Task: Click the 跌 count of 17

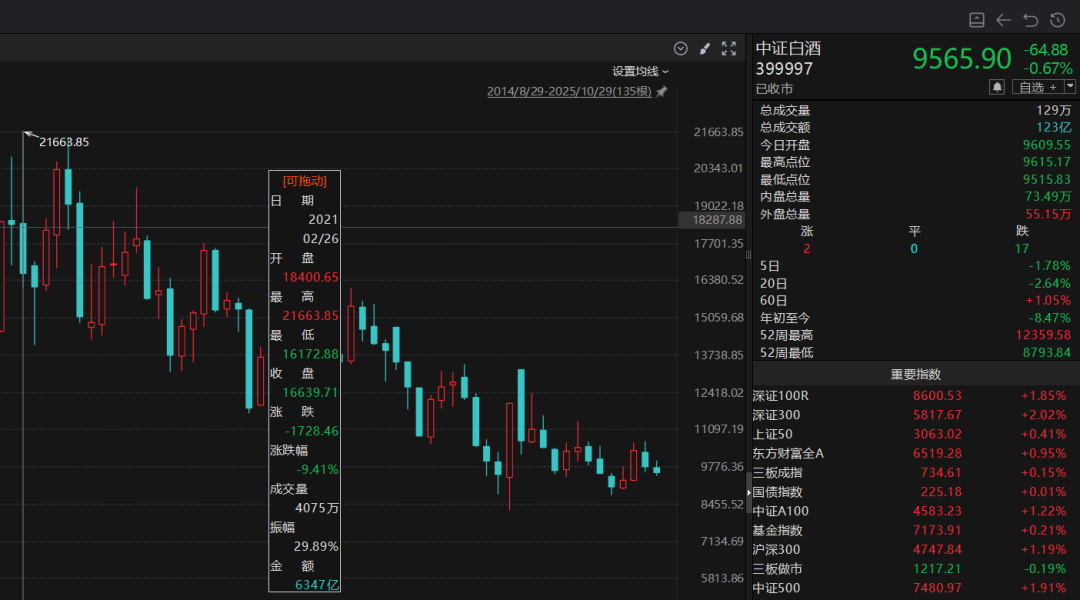Action: coord(1021,249)
